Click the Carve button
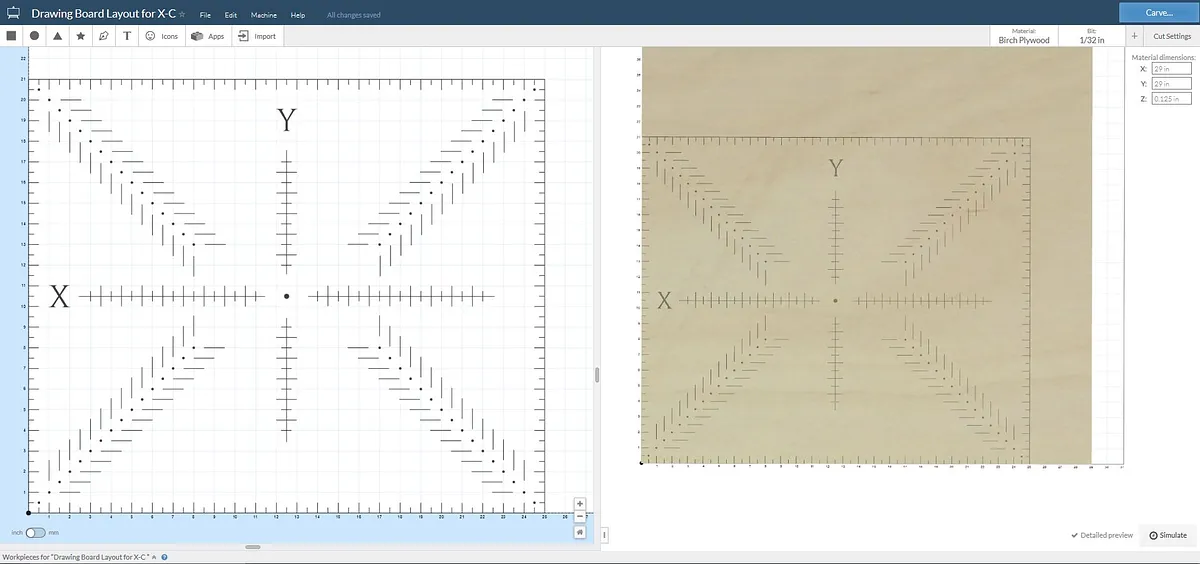Screen dimensions: 1200x564 coord(1159,13)
